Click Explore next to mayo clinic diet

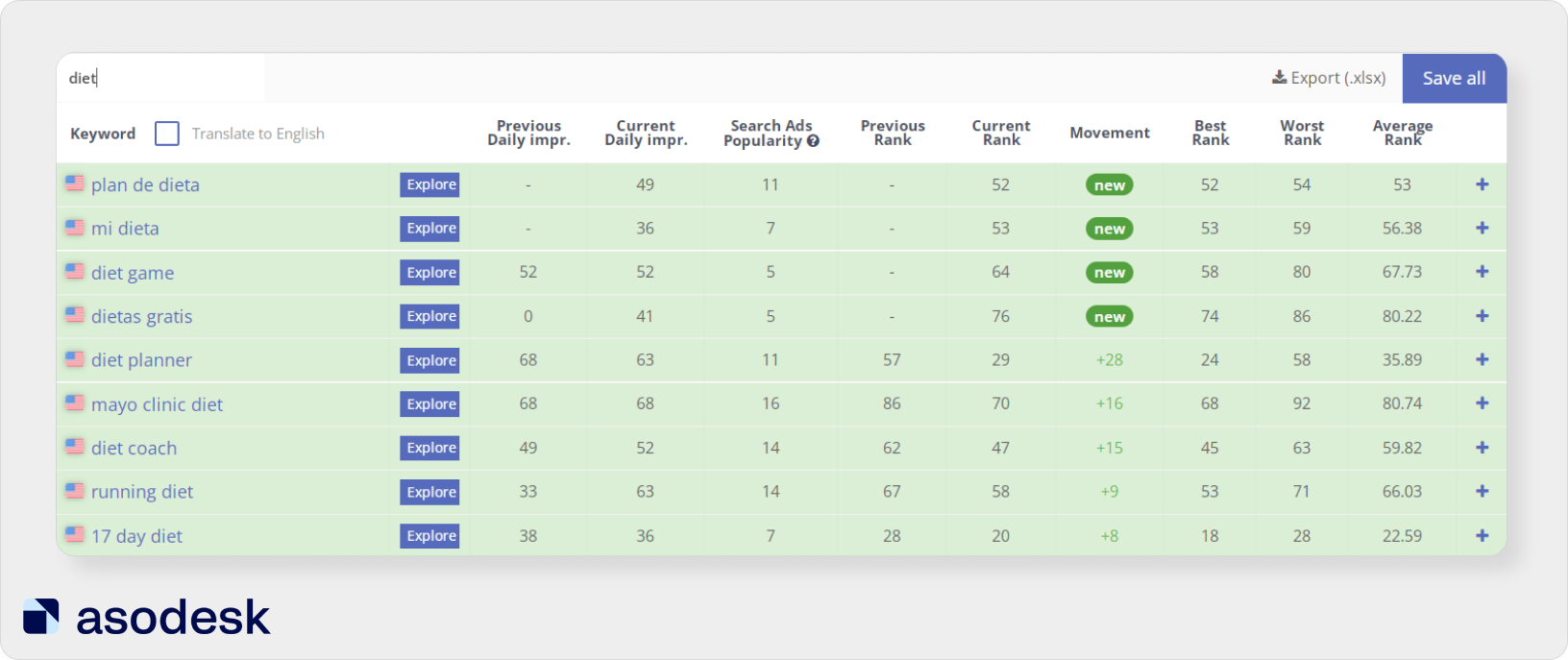click(429, 403)
